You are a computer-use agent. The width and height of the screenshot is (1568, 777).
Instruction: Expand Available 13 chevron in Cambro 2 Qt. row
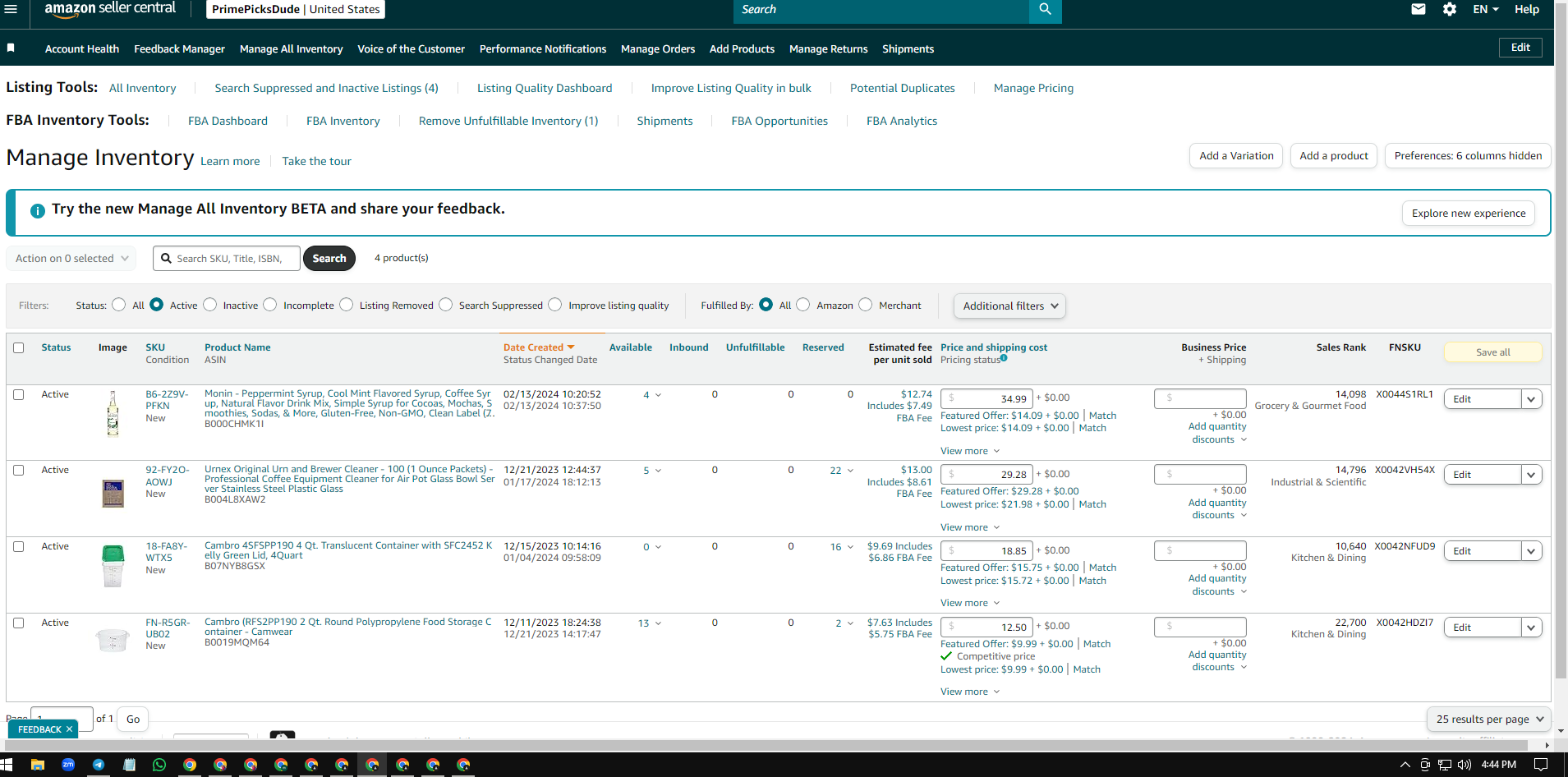click(x=658, y=623)
